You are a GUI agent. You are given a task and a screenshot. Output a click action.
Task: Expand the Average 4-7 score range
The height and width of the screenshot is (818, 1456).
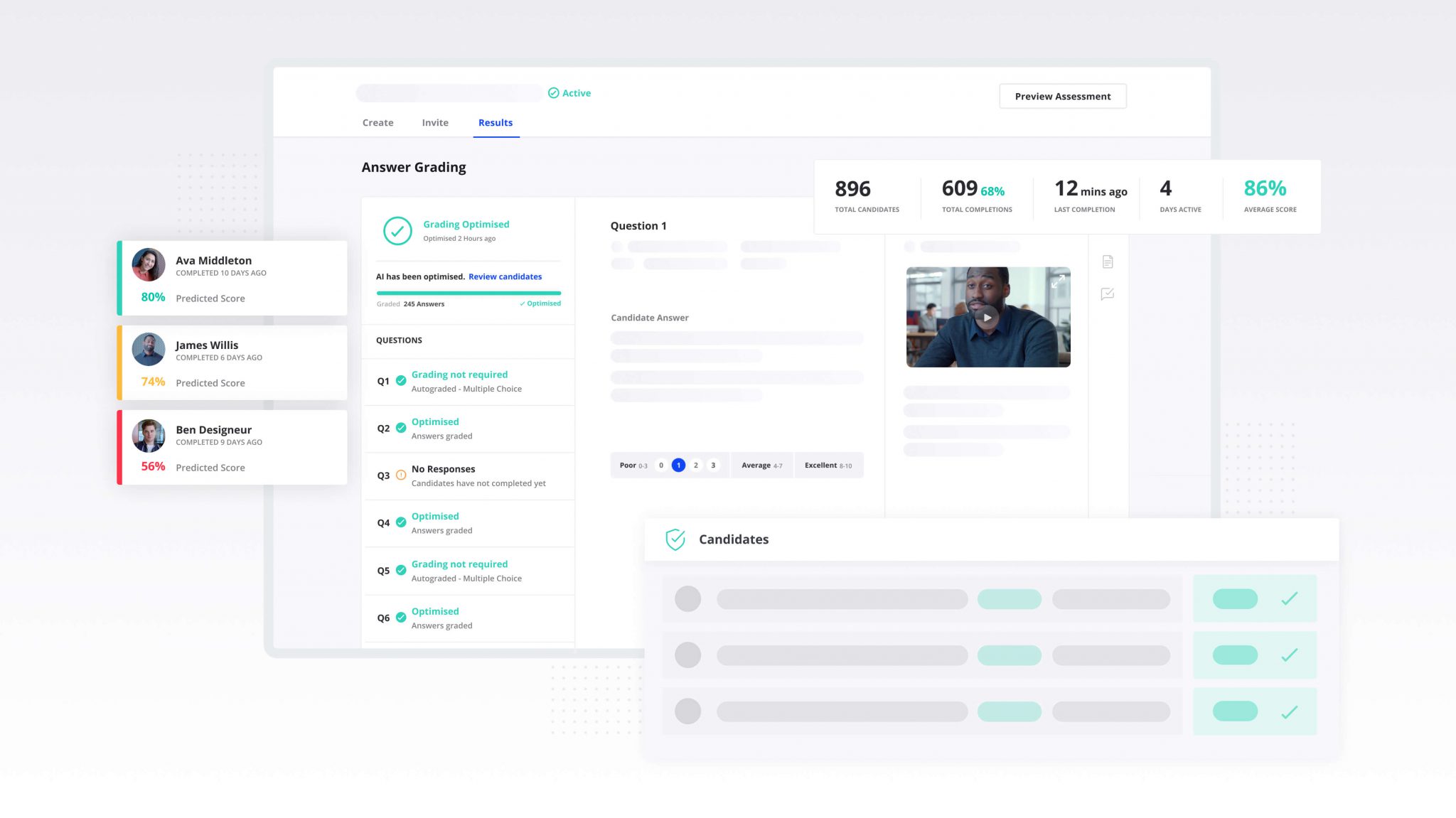click(762, 465)
